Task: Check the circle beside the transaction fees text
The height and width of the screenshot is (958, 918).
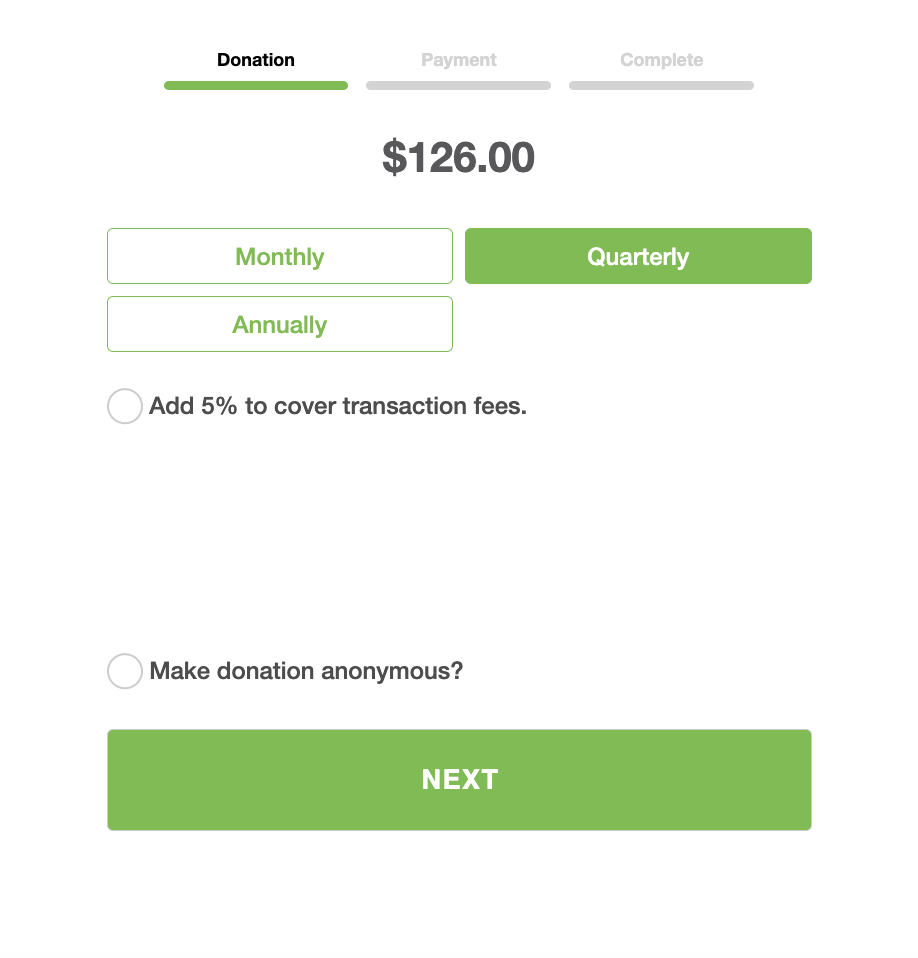Action: 125,407
